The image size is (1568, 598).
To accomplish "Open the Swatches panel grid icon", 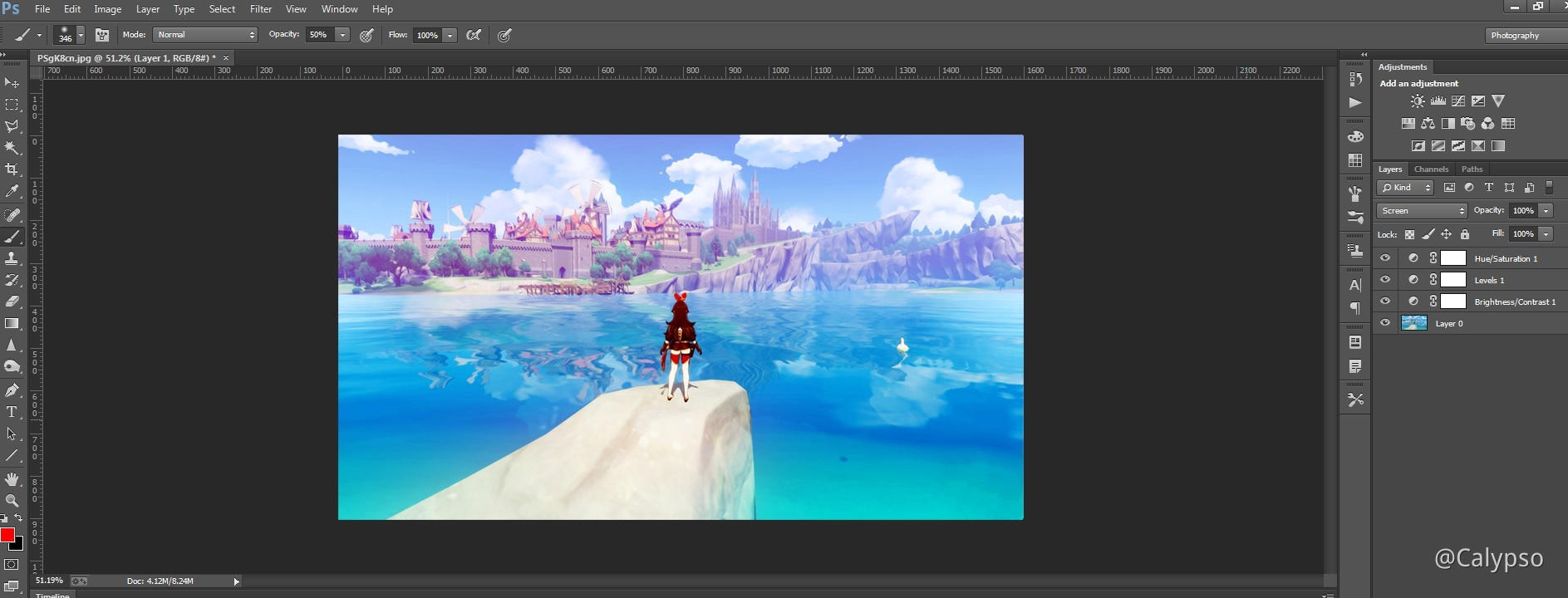I will coord(1355,160).
